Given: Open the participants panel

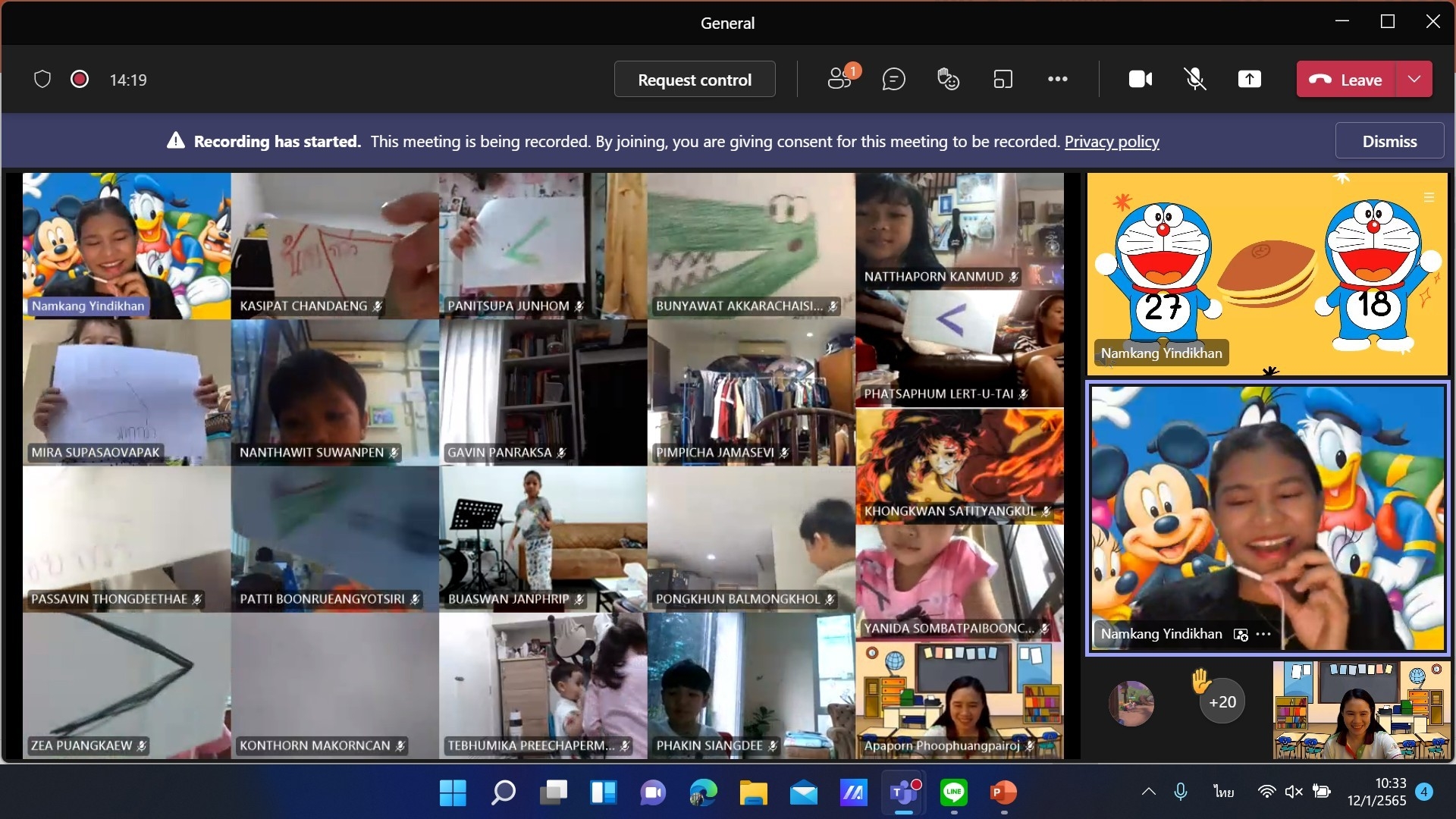Looking at the screenshot, I should tap(839, 79).
